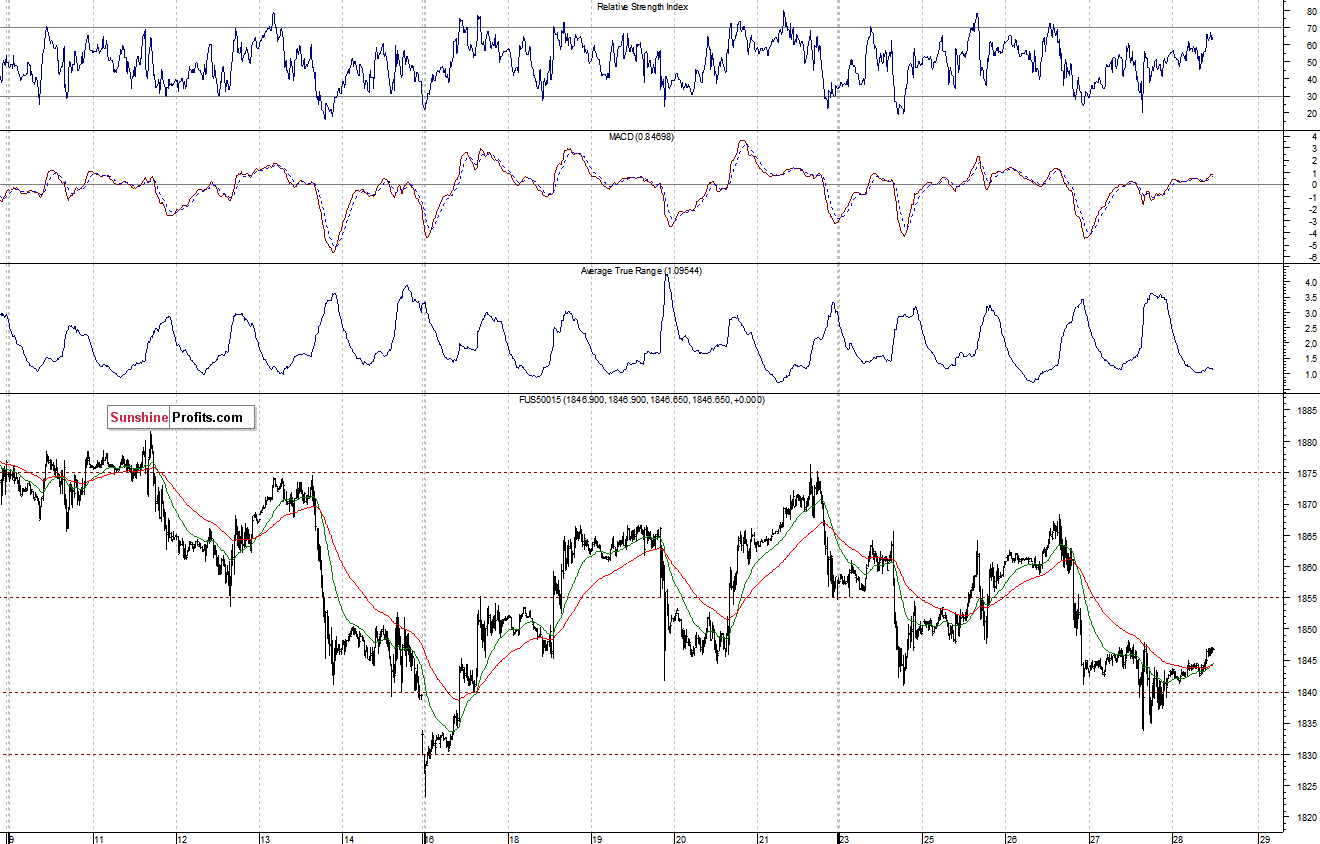The width and height of the screenshot is (1320, 844).
Task: Click the 30 label on the RSI axis
Action: [x=1311, y=96]
